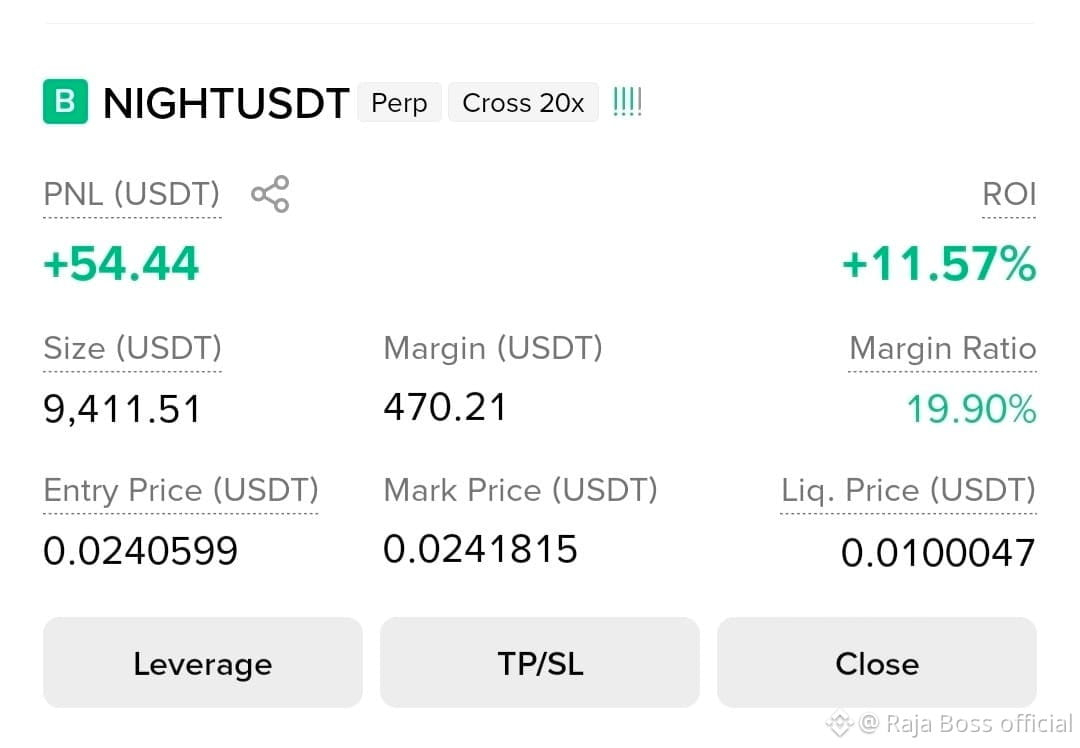This screenshot has width=1080, height=748.
Task: Tap the Perp contract tag
Action: click(x=399, y=103)
